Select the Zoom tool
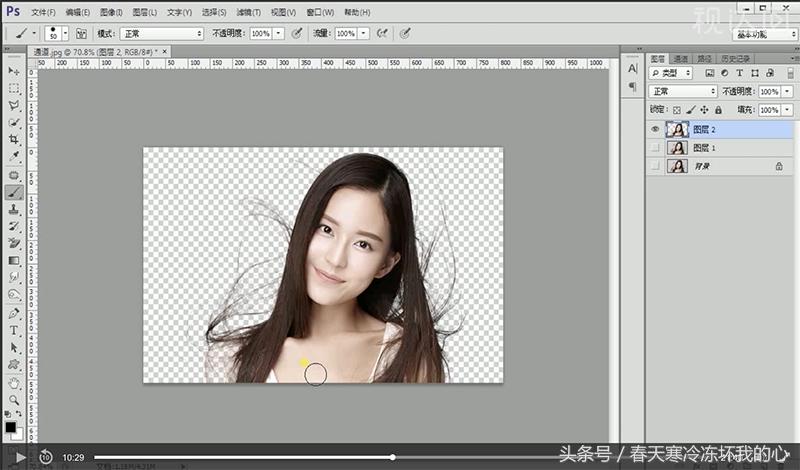 pyautogui.click(x=14, y=399)
